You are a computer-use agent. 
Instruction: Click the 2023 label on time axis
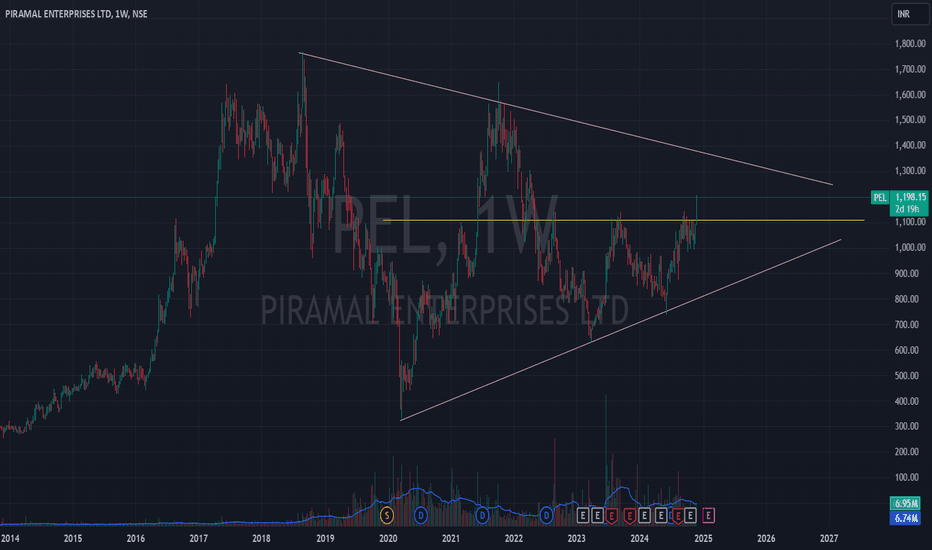click(577, 539)
